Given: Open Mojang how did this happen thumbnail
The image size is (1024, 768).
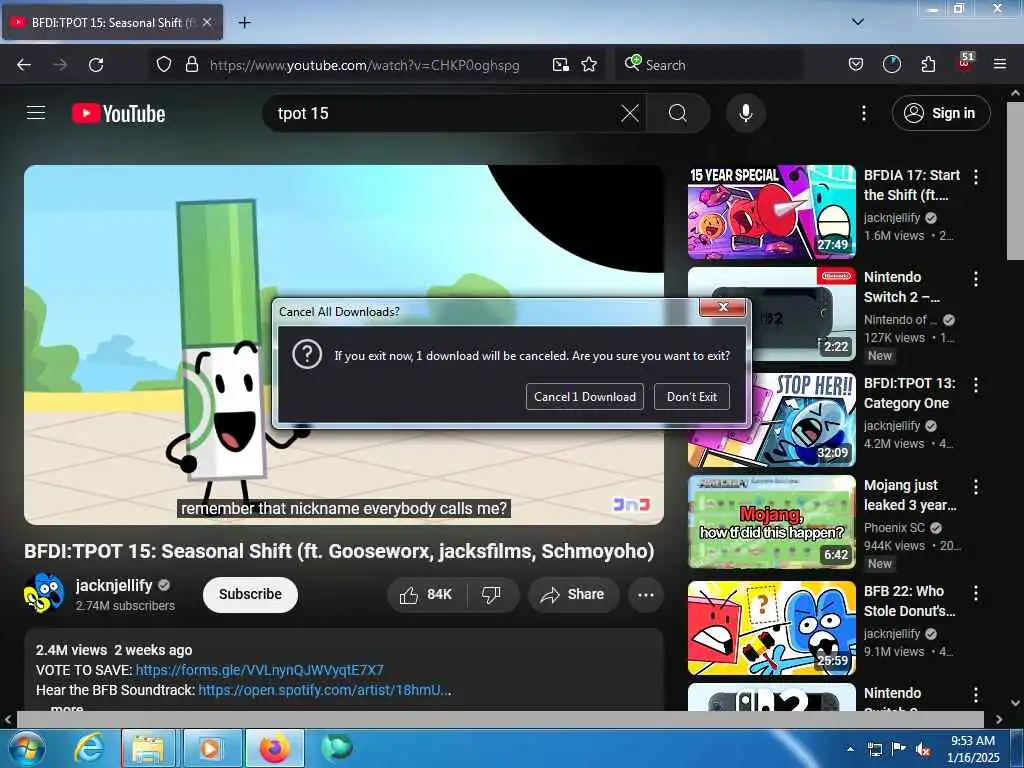Looking at the screenshot, I should pyautogui.click(x=771, y=521).
